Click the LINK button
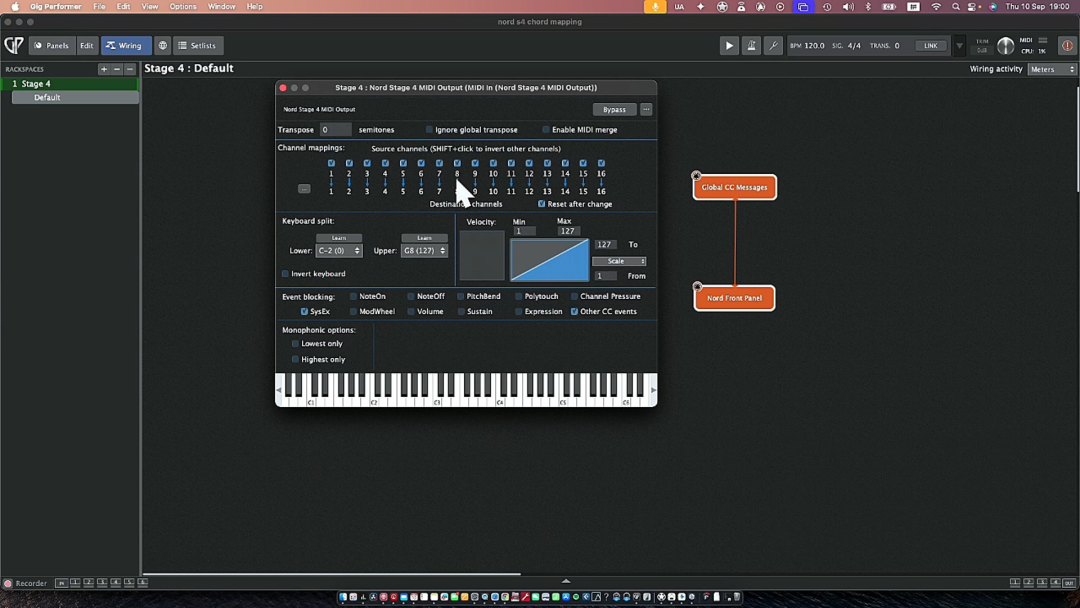This screenshot has height=608, width=1080. [931, 45]
